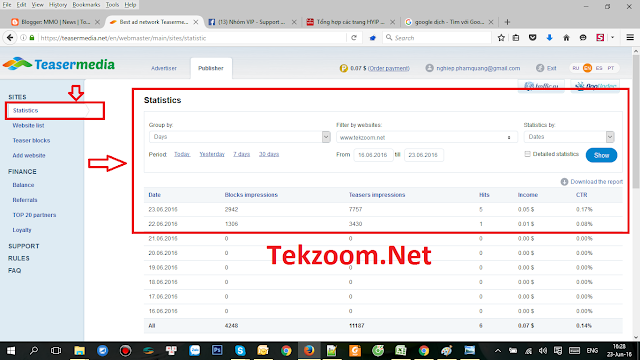Select the 30 days period link
Screen dimensions: 640x360
[269, 154]
